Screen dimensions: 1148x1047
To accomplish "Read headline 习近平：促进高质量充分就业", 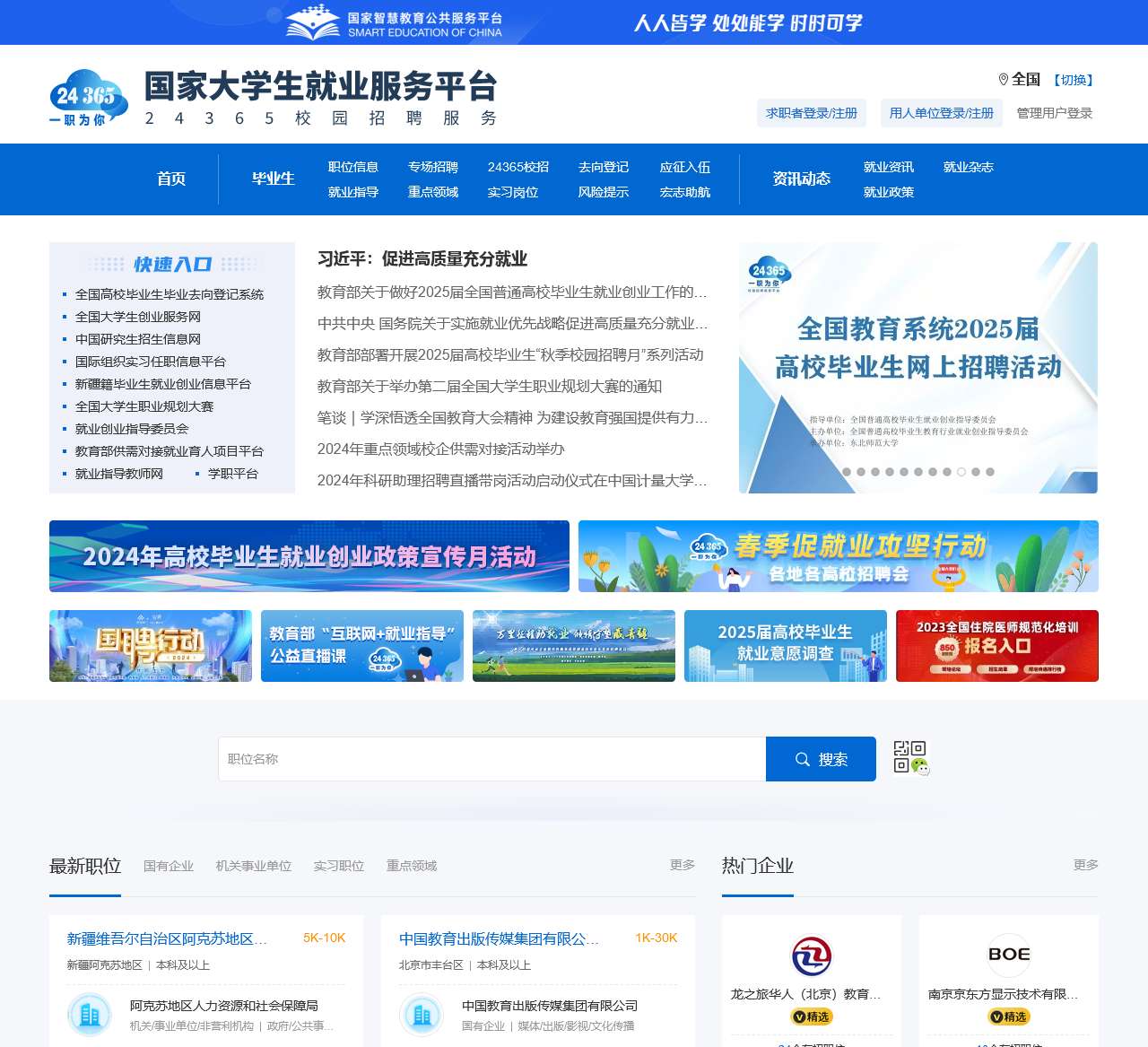I will (422, 259).
